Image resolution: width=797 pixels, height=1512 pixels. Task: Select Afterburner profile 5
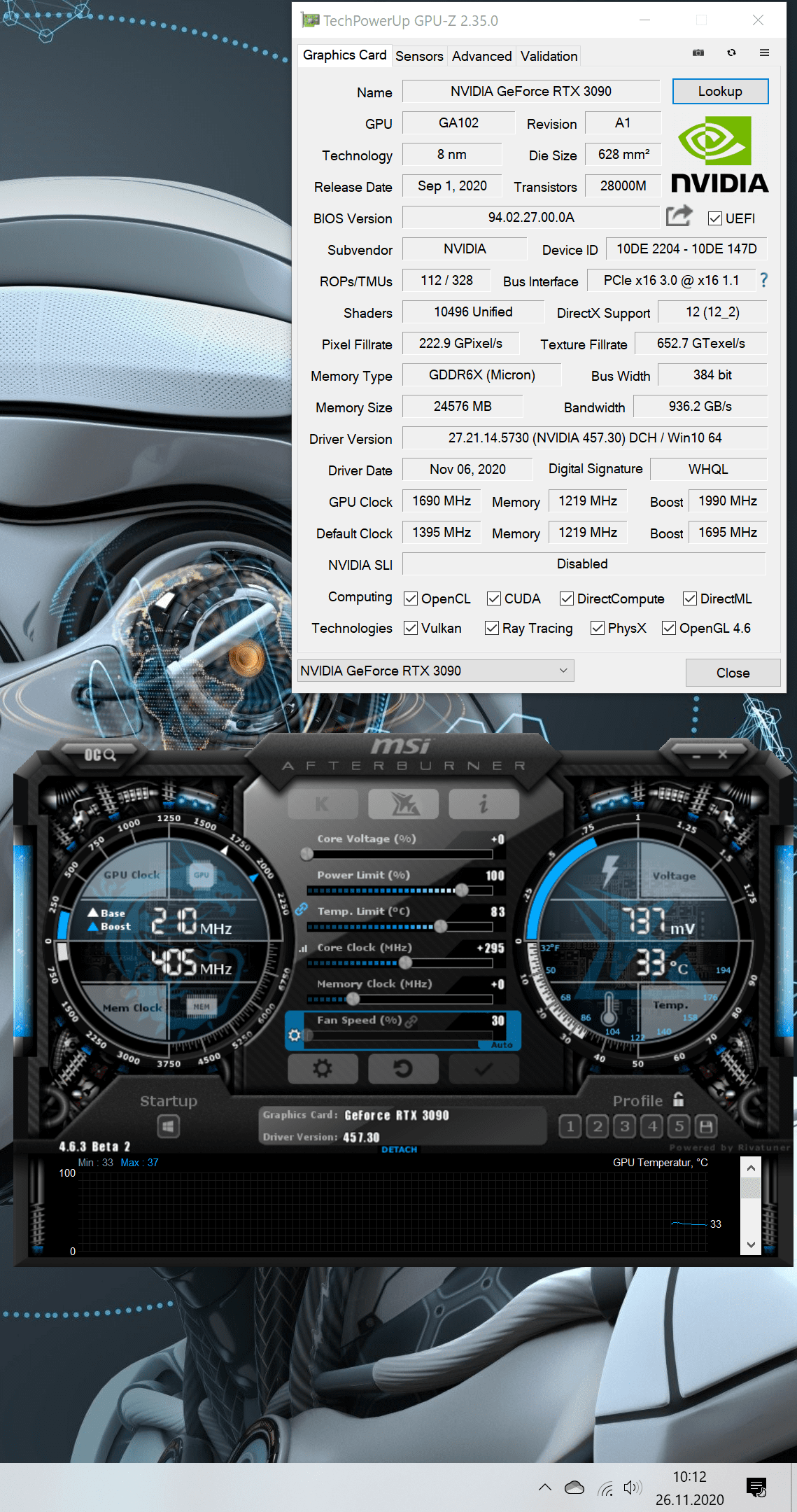click(679, 1126)
